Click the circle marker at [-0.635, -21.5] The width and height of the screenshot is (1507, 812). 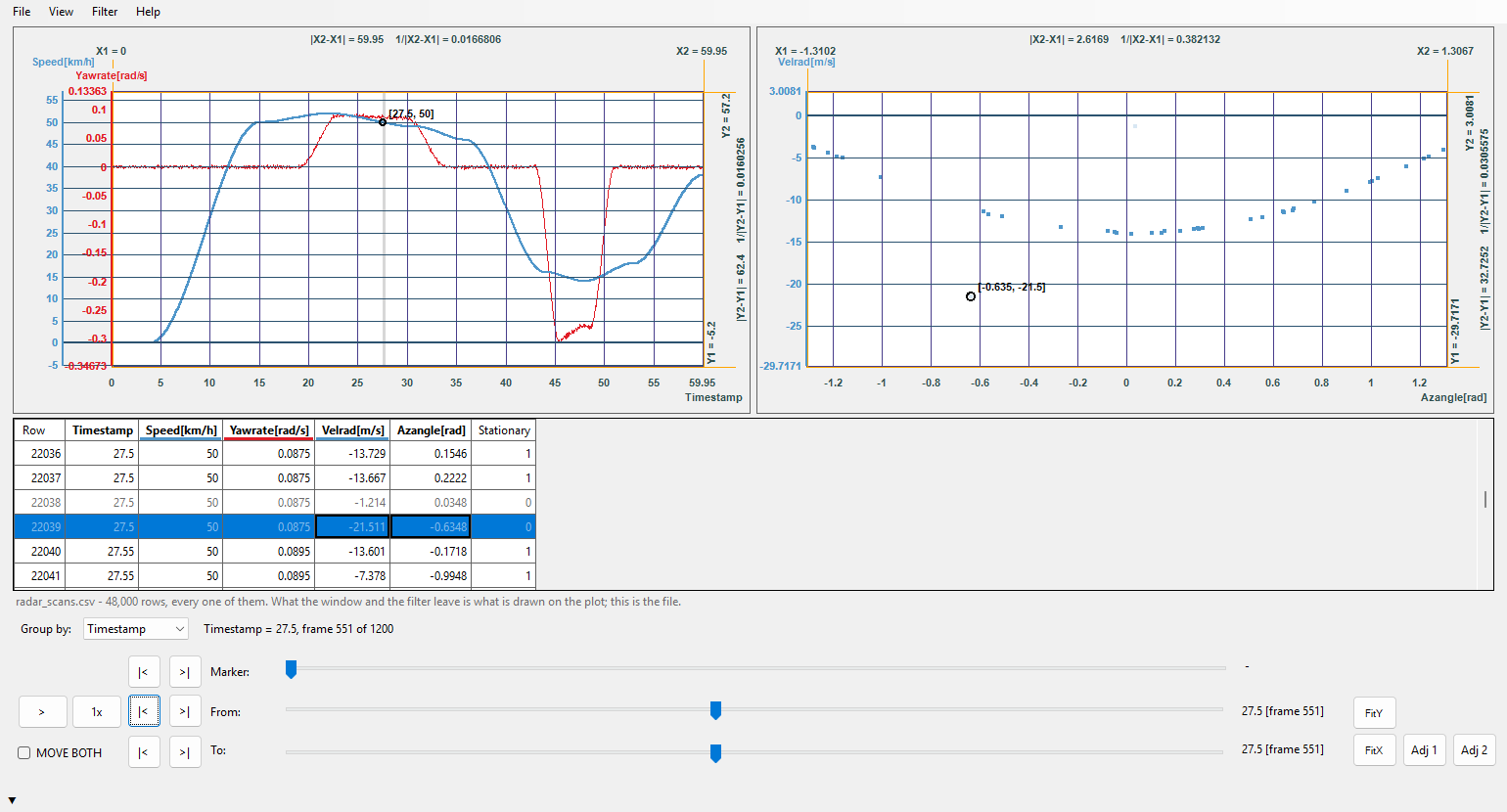(x=971, y=296)
